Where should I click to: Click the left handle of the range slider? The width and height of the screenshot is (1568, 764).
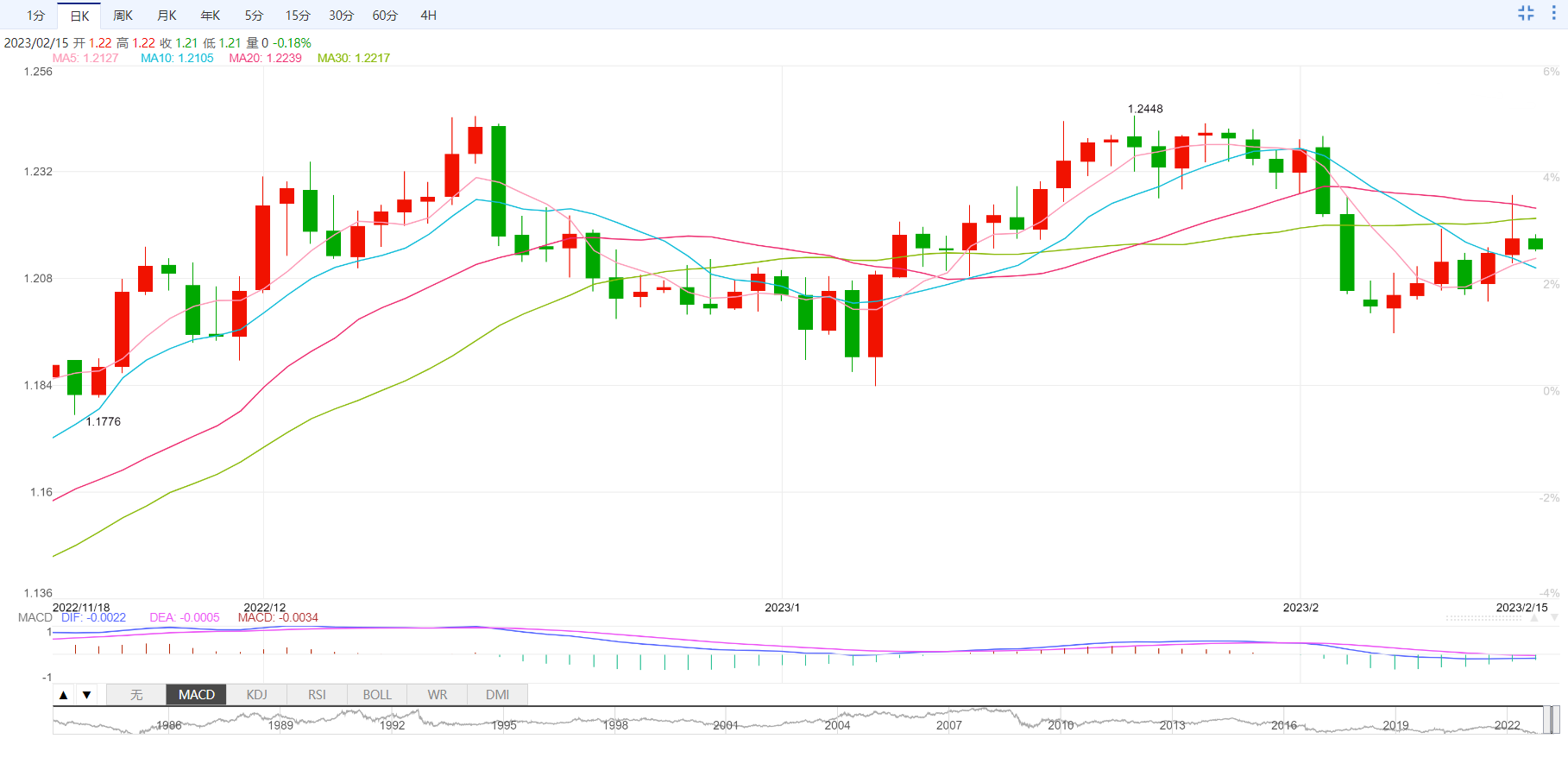coord(1547,720)
